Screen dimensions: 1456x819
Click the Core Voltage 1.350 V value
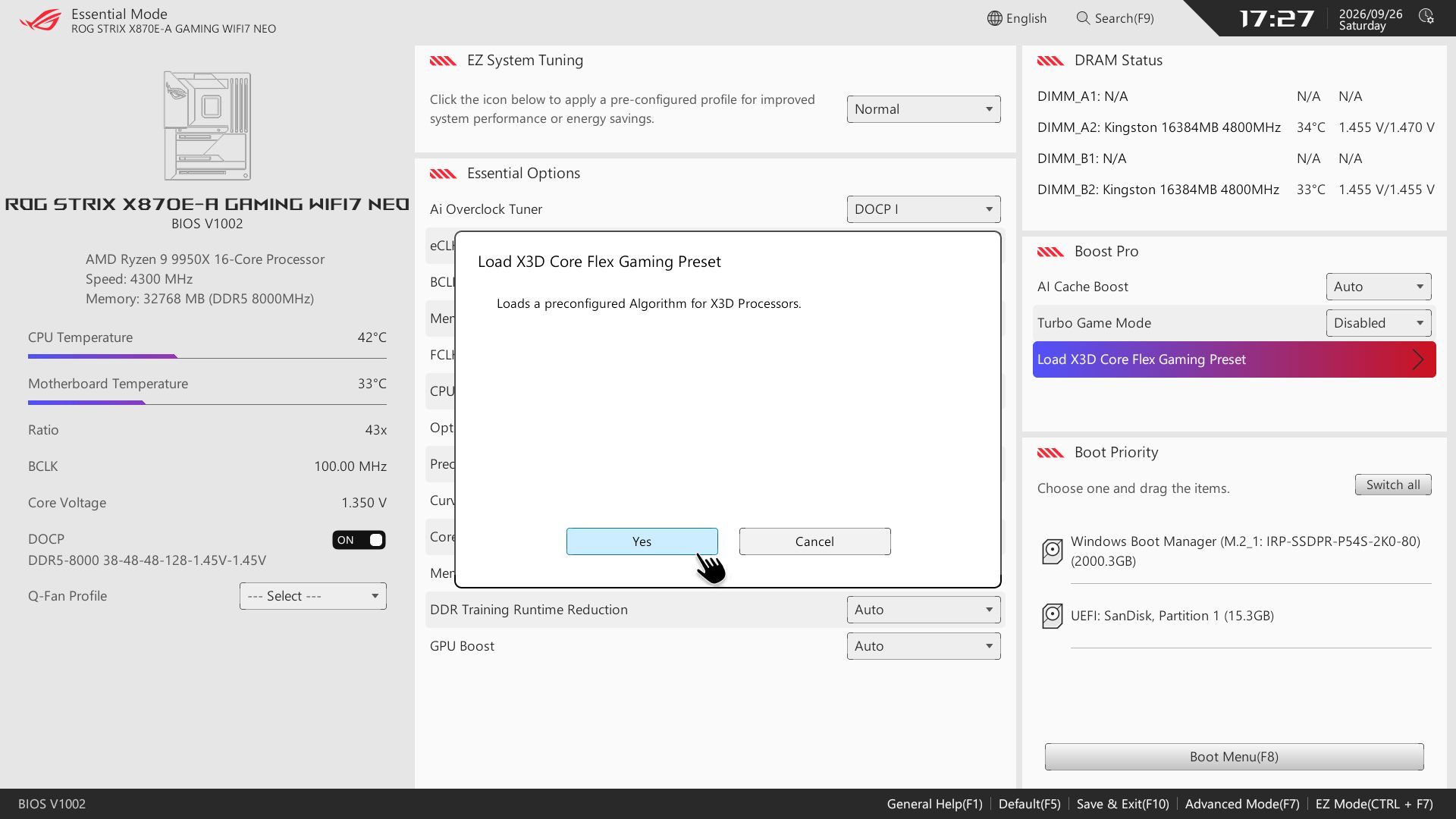(x=363, y=503)
